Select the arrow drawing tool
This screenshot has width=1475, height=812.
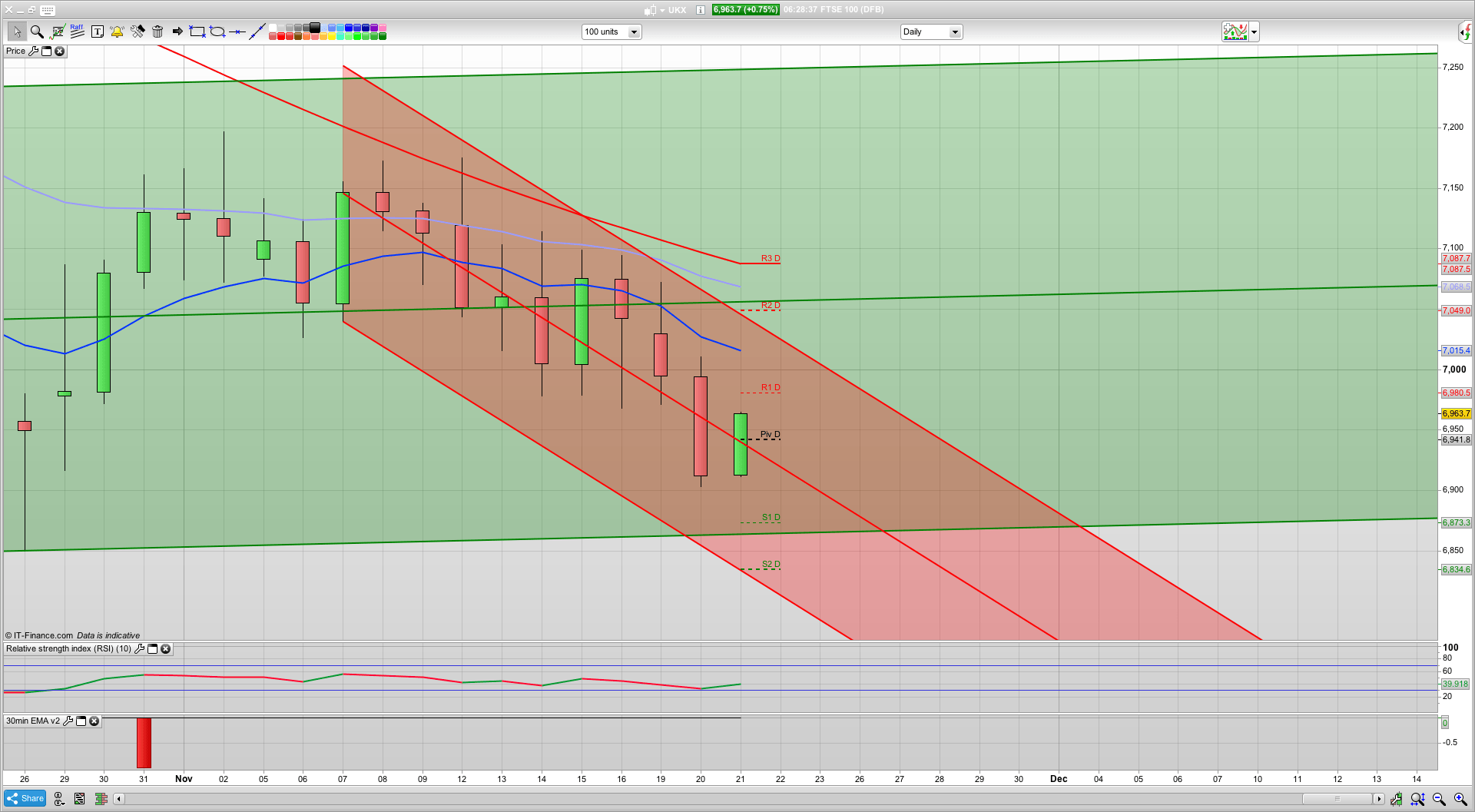[x=177, y=31]
